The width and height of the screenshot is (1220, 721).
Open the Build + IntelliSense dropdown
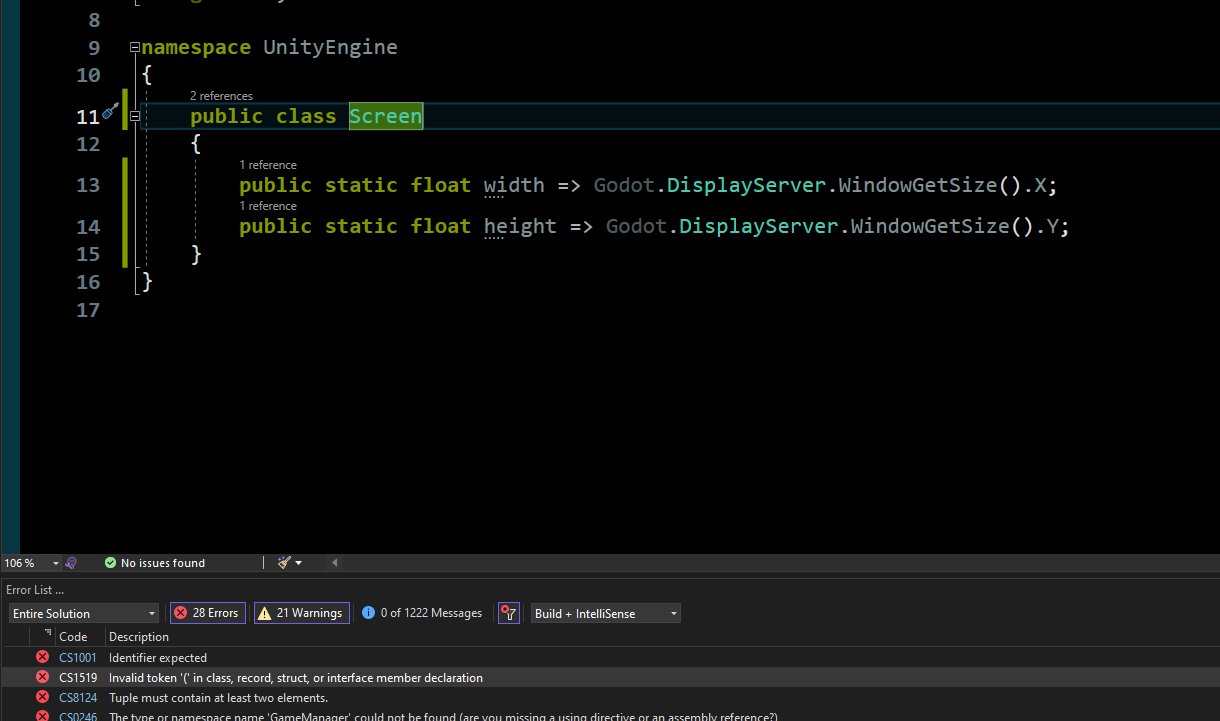(x=605, y=613)
